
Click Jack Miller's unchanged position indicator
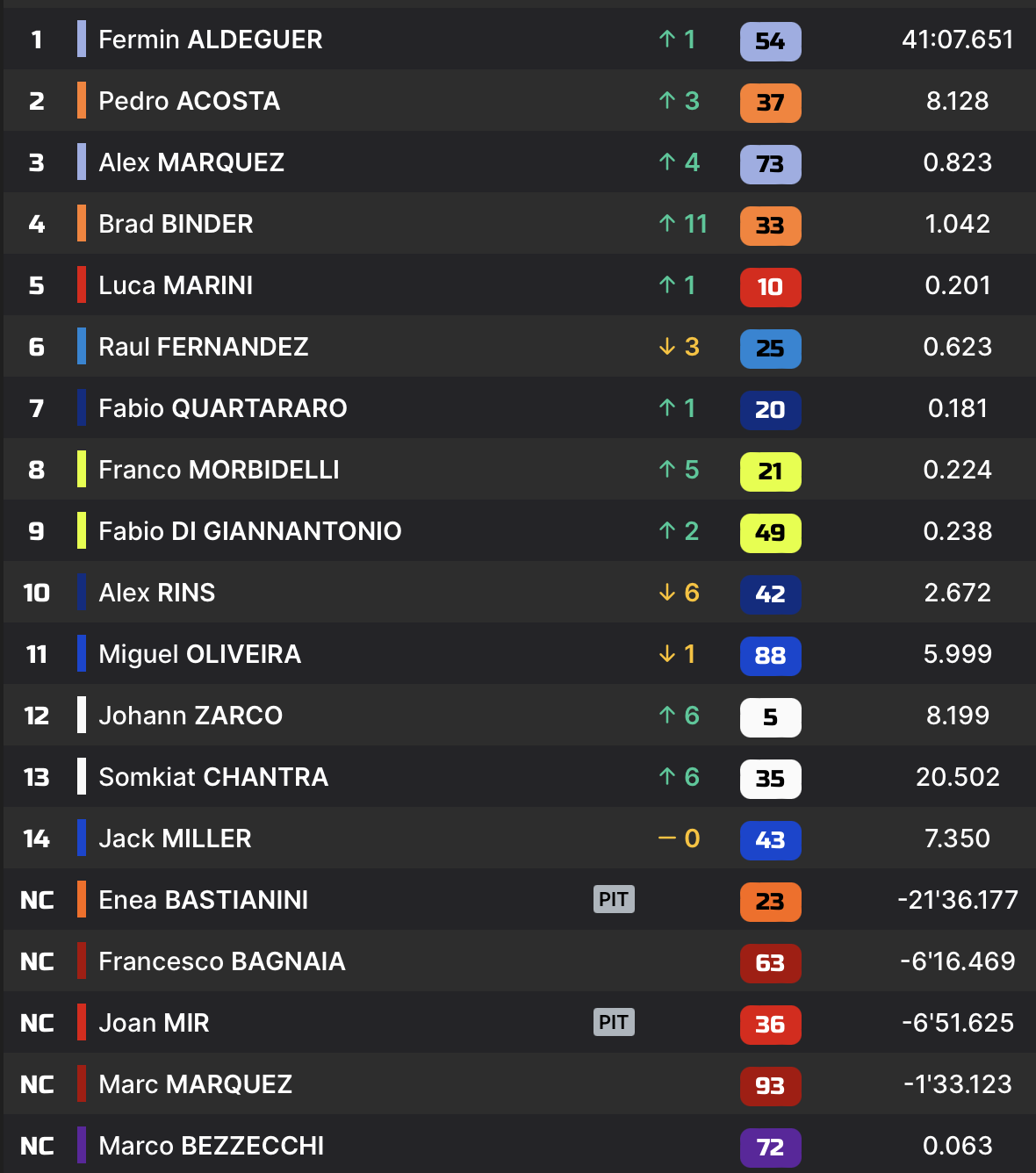(679, 838)
